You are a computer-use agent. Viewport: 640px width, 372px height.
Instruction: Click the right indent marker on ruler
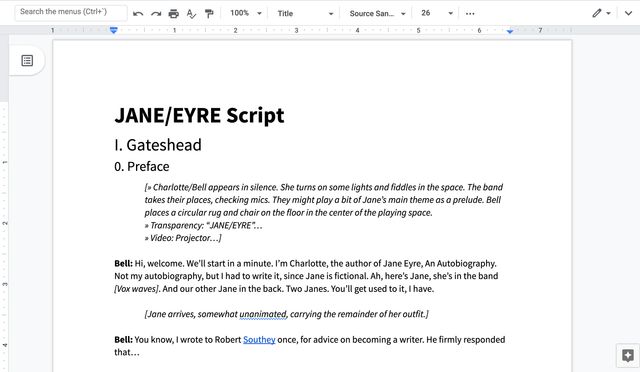coord(510,31)
